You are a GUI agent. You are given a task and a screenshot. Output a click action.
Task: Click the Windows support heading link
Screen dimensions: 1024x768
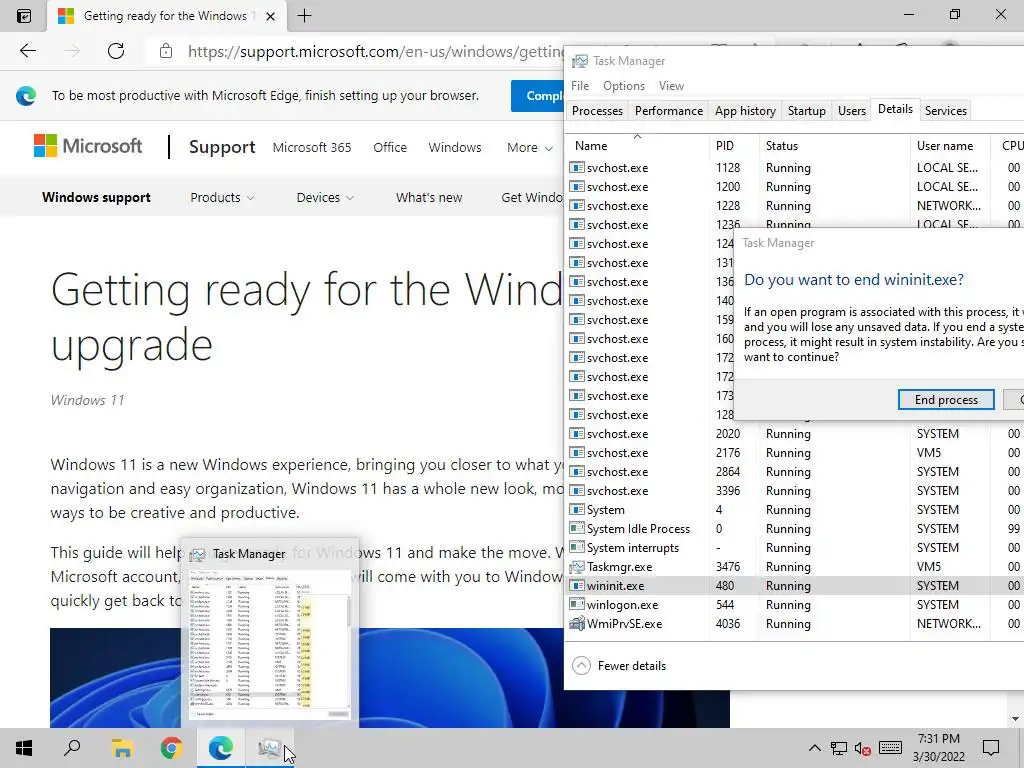click(96, 197)
